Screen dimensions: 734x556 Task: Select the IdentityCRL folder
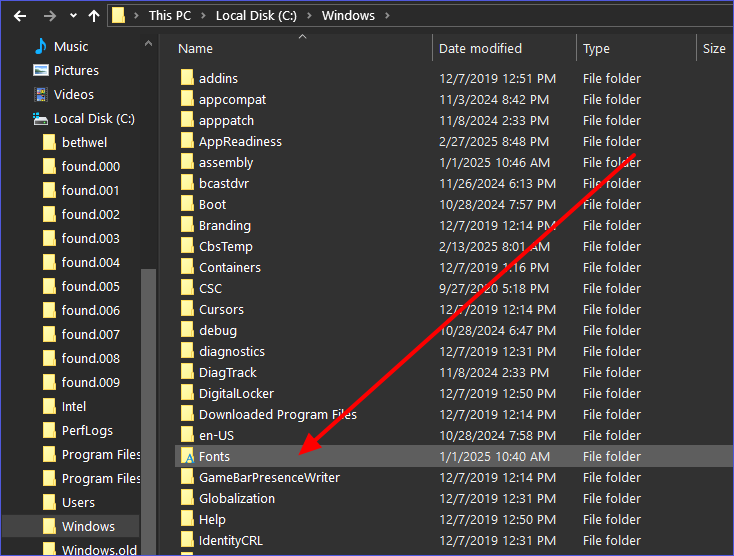[x=231, y=541]
